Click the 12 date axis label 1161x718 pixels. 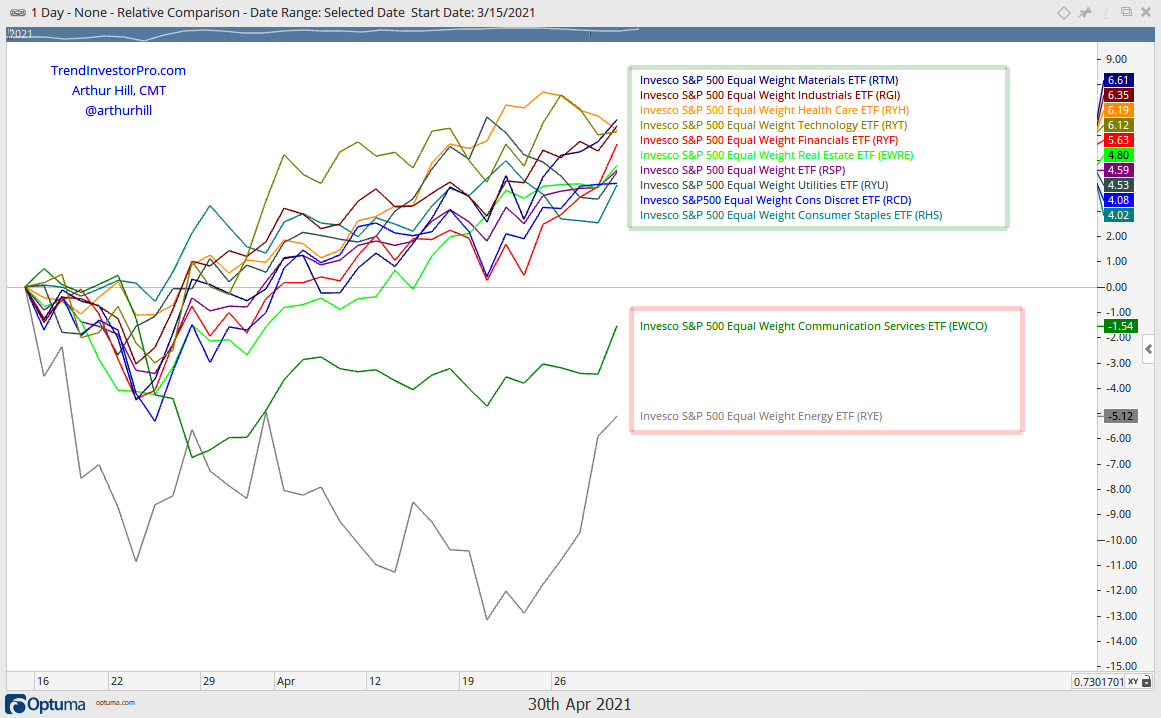pos(375,681)
